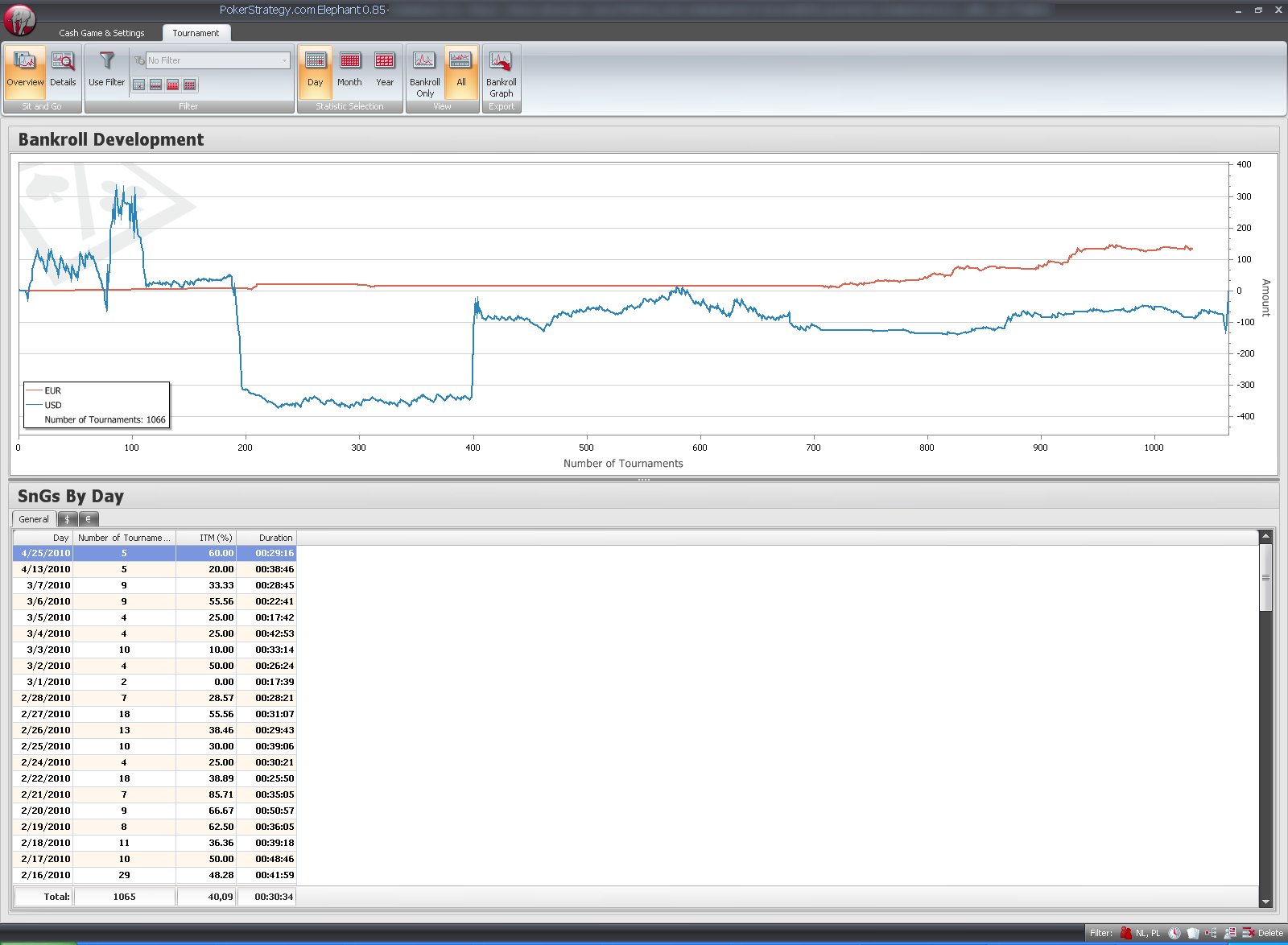This screenshot has height=945, width=1288.
Task: Click the 29 tournaments cell for 2/16/2010
Action: (x=124, y=875)
